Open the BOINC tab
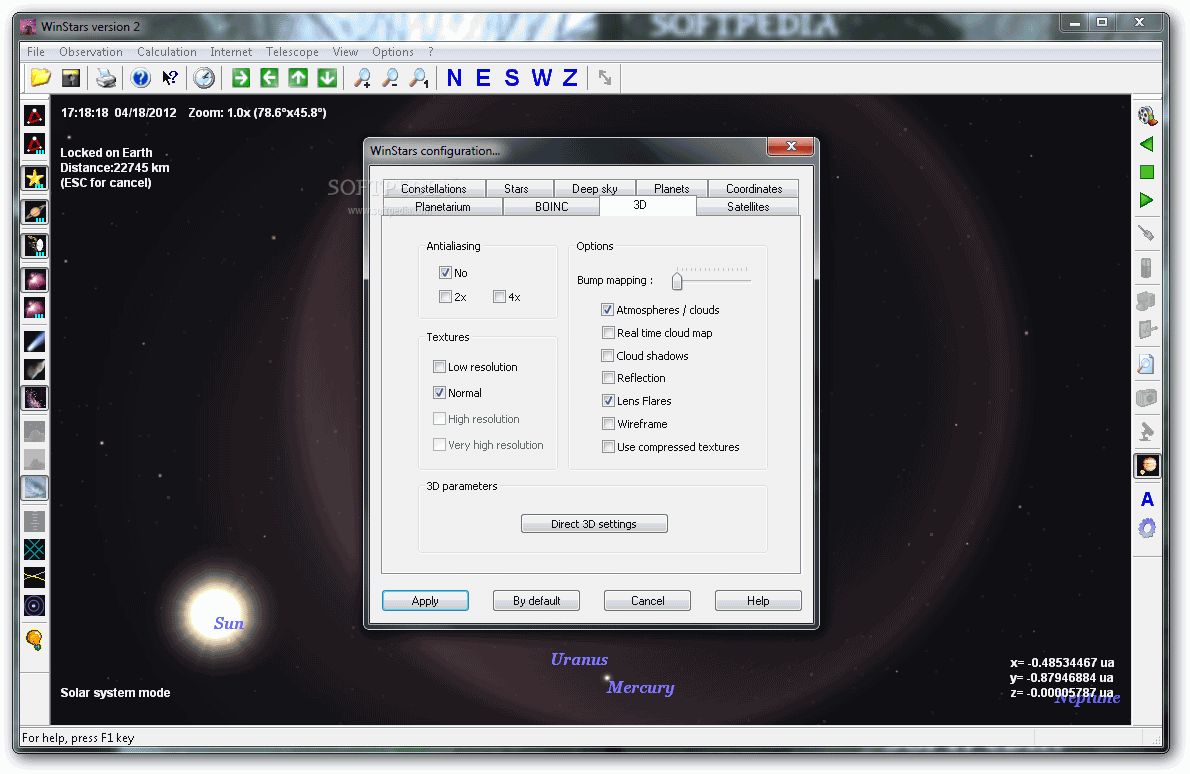The image size is (1190, 774). (x=552, y=206)
